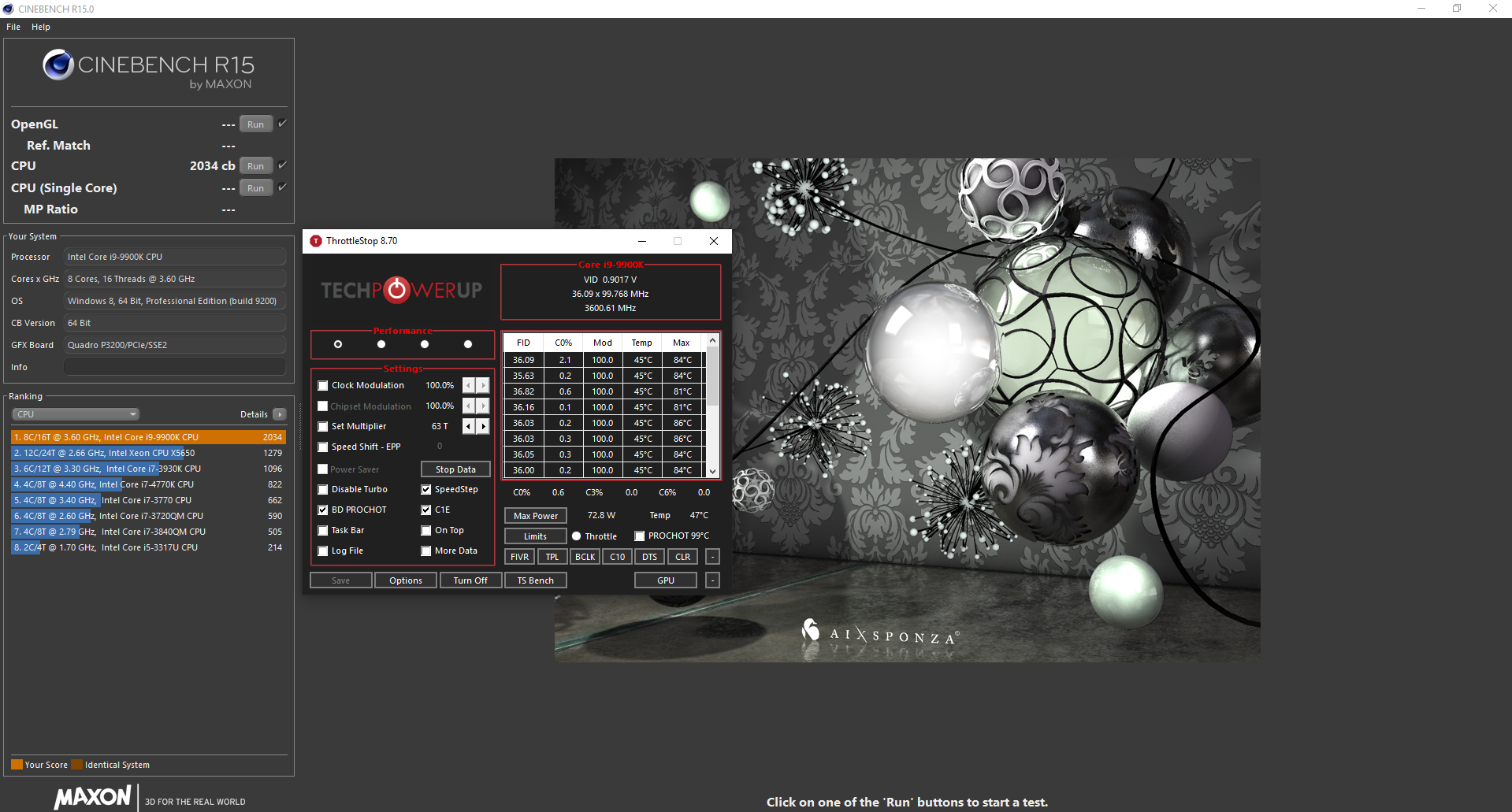Screen dimensions: 1512x812
Task: Select the third Performance profile radio button
Action: pos(425,344)
